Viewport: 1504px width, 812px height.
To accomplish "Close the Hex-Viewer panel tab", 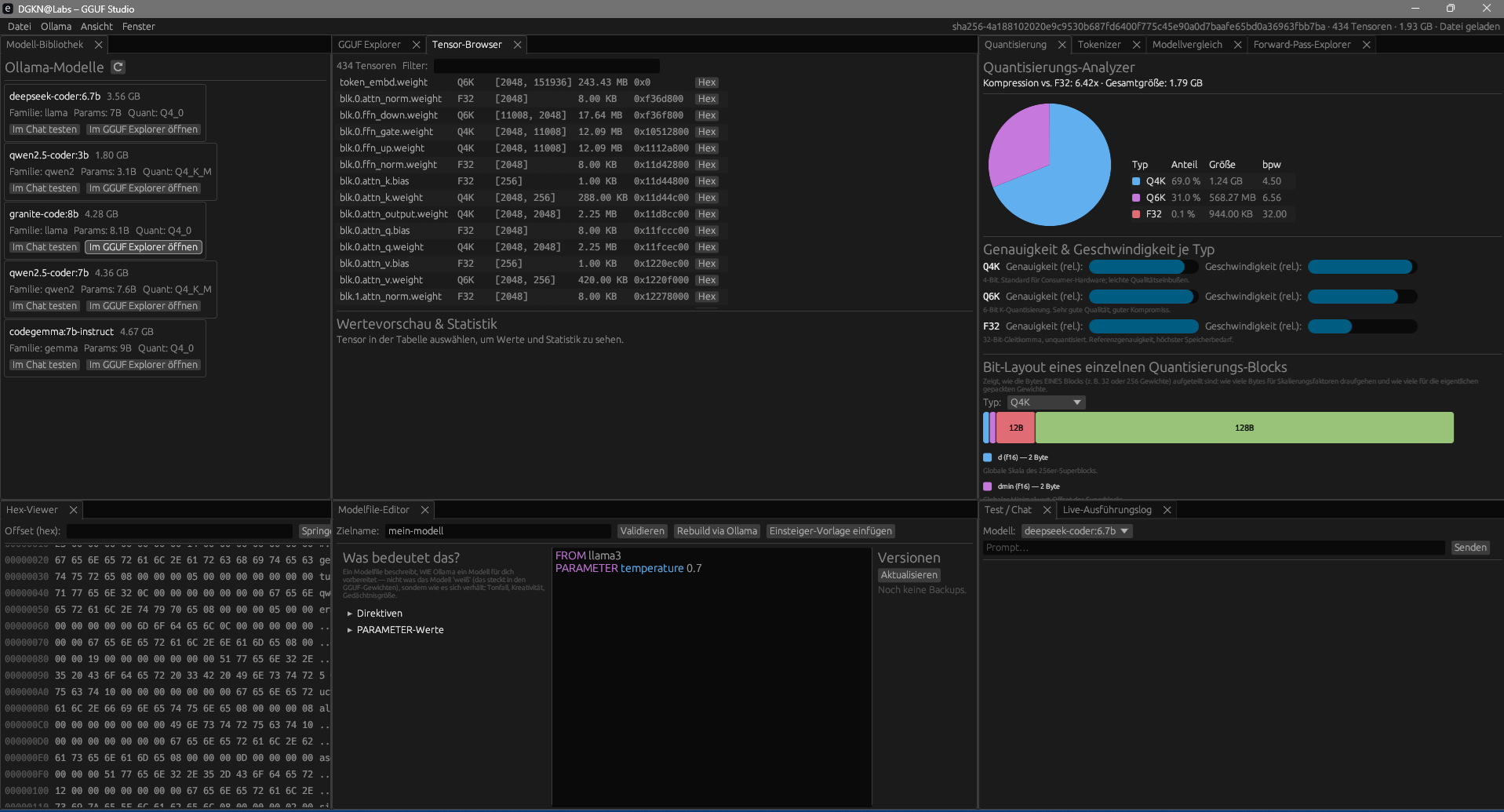I will point(73,510).
